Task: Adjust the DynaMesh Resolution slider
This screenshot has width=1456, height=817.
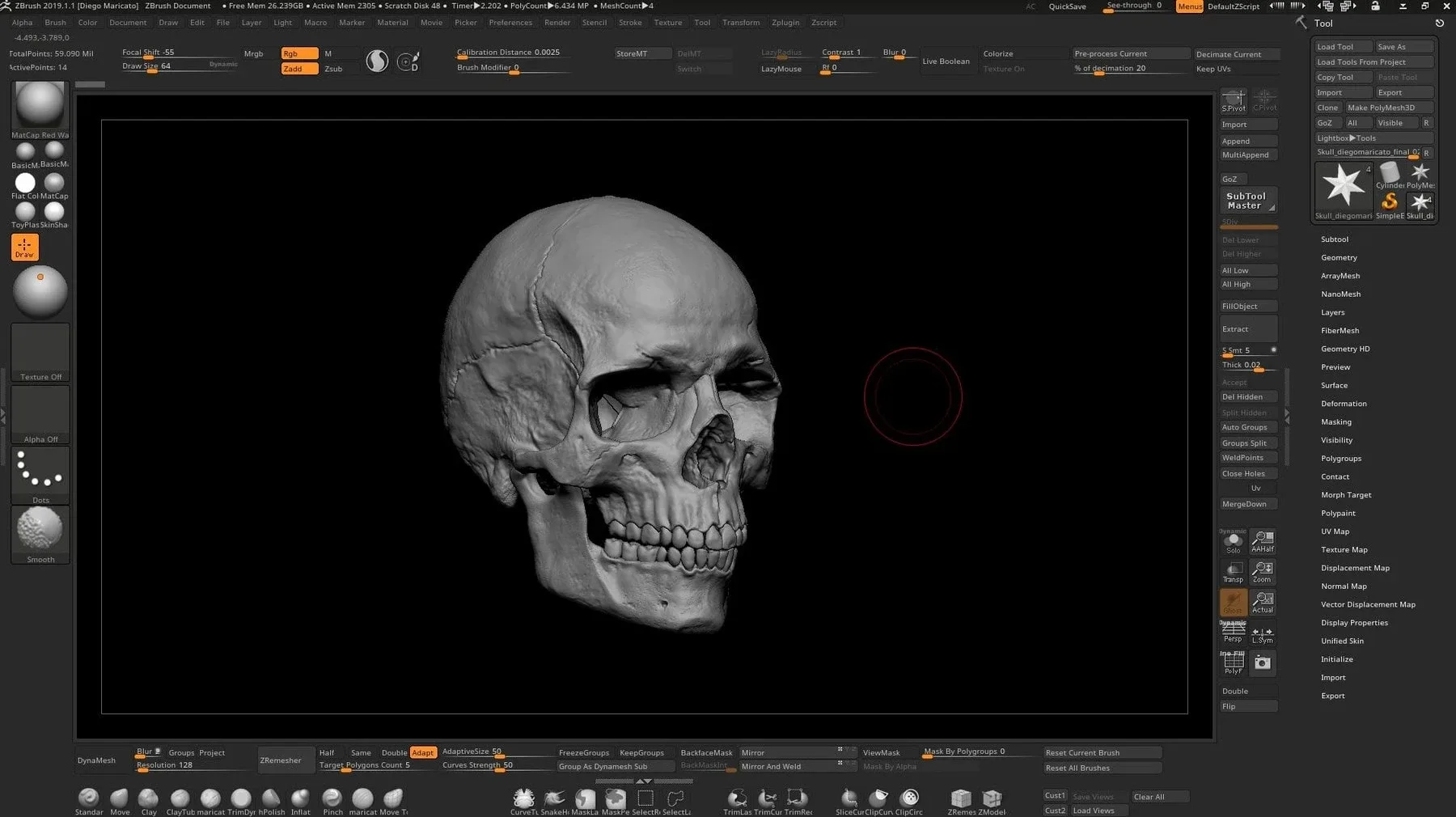Action: [193, 766]
